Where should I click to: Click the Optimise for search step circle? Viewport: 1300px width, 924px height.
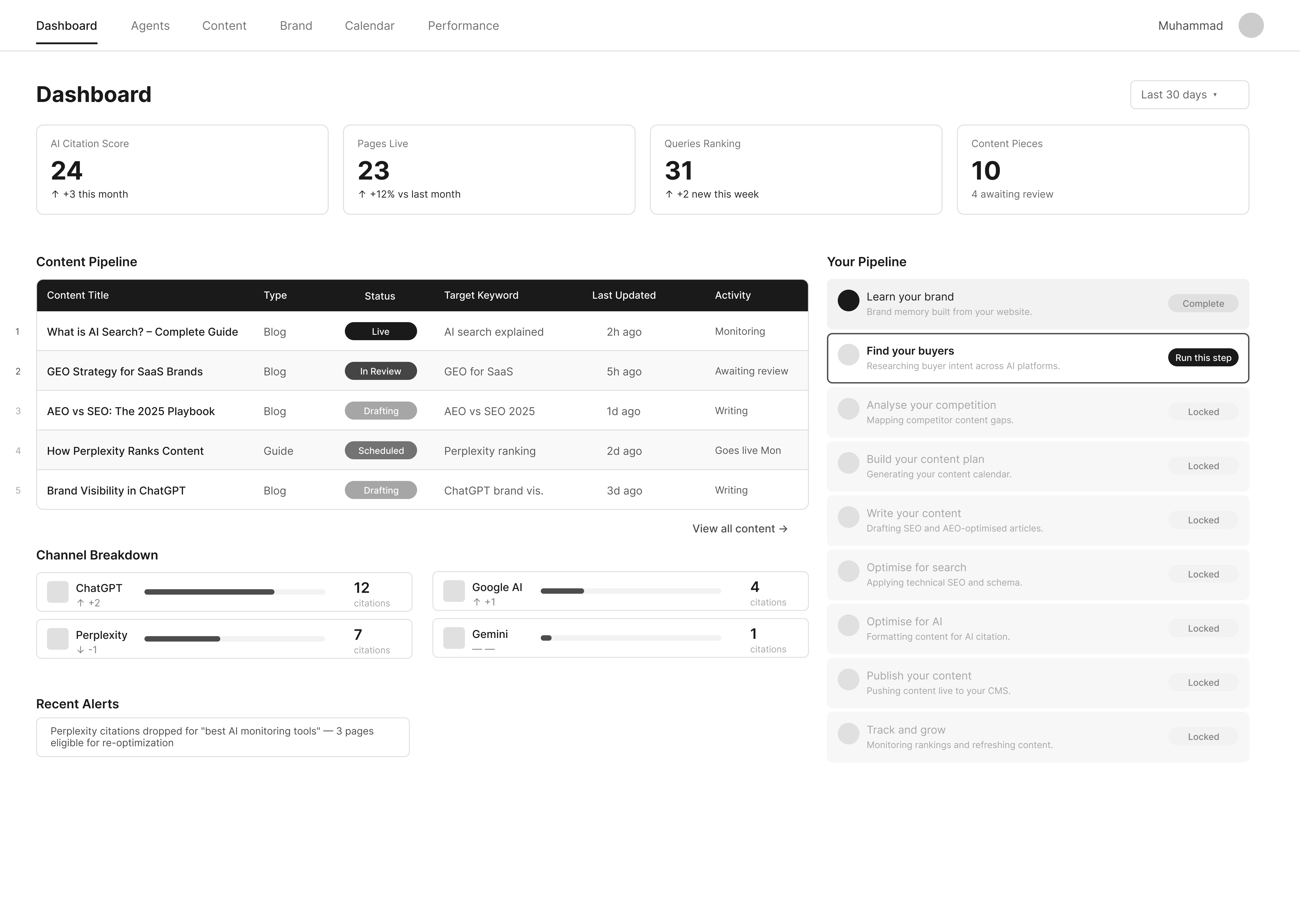pyautogui.click(x=848, y=571)
